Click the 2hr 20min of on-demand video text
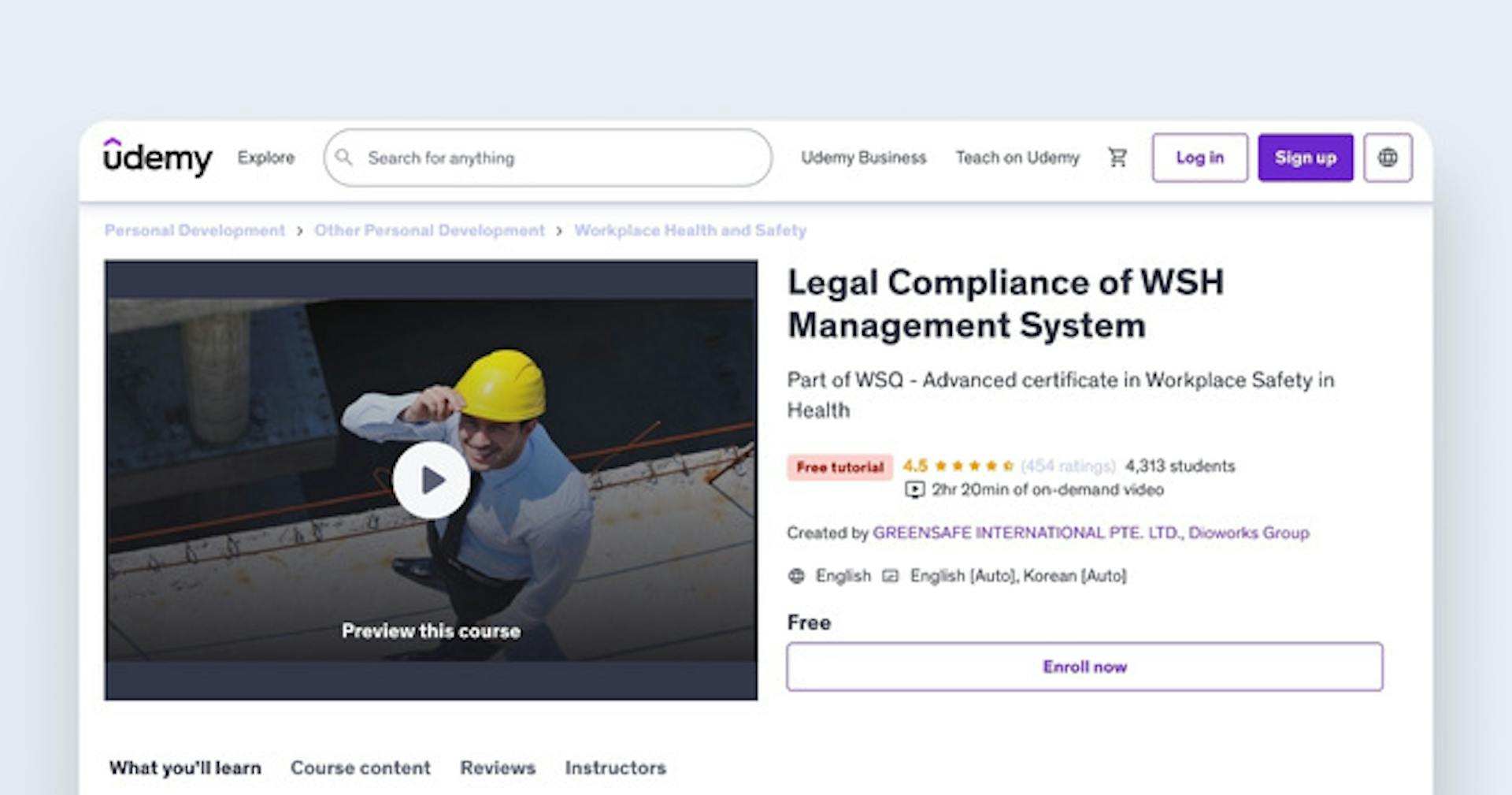 1047,490
